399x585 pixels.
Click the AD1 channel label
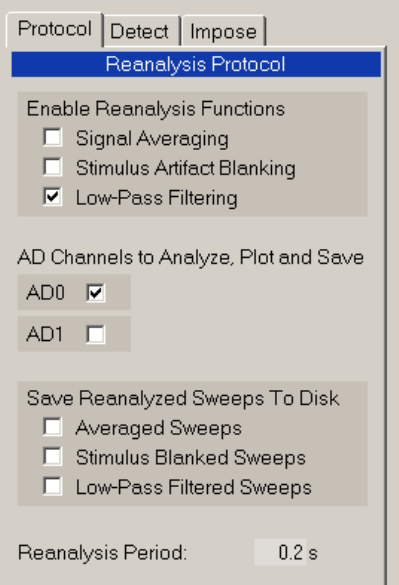pyautogui.click(x=44, y=334)
